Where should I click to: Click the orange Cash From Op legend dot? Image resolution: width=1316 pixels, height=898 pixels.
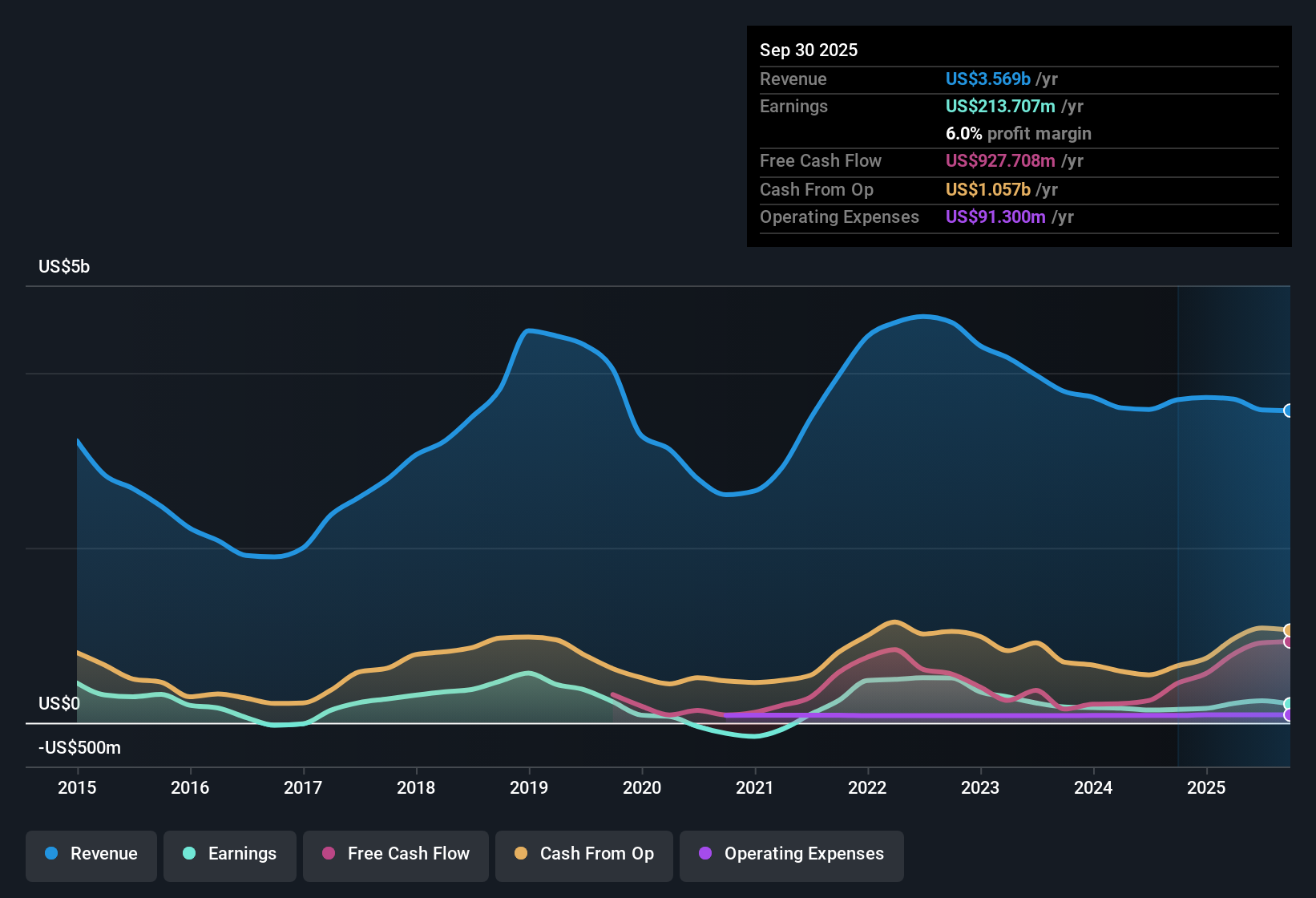(x=520, y=854)
